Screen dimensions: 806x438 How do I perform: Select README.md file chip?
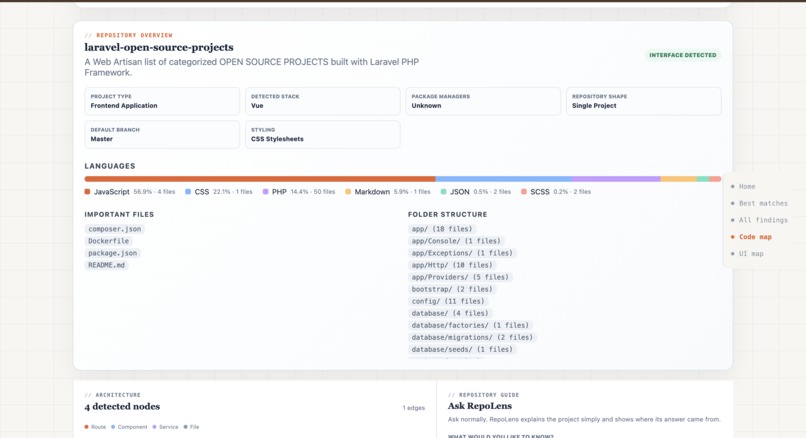pos(106,265)
